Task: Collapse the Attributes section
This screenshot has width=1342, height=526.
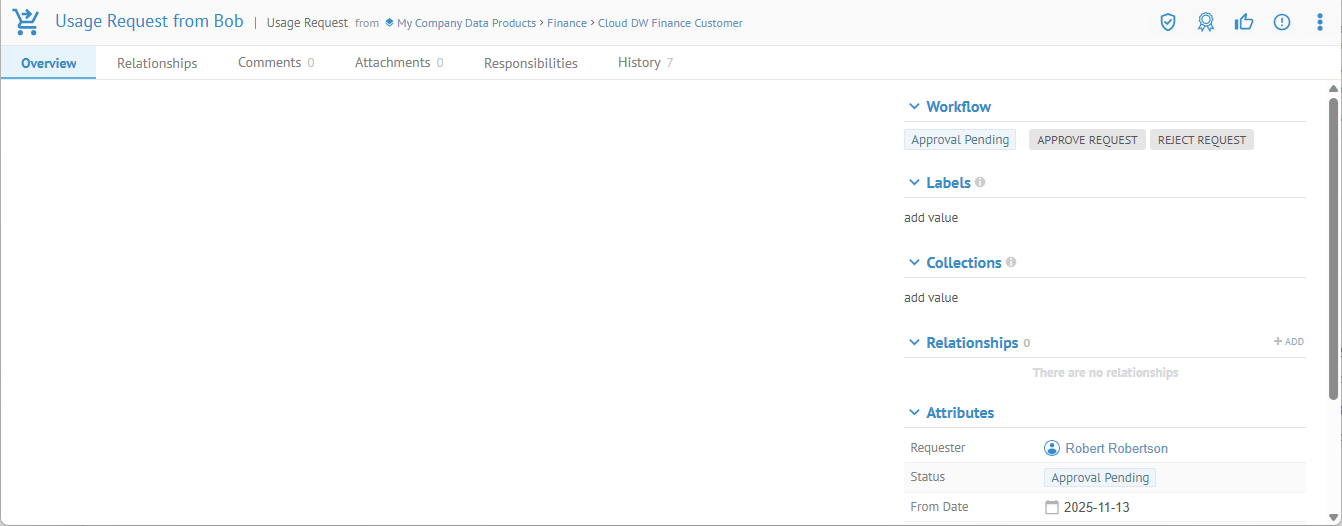Action: pos(913,413)
